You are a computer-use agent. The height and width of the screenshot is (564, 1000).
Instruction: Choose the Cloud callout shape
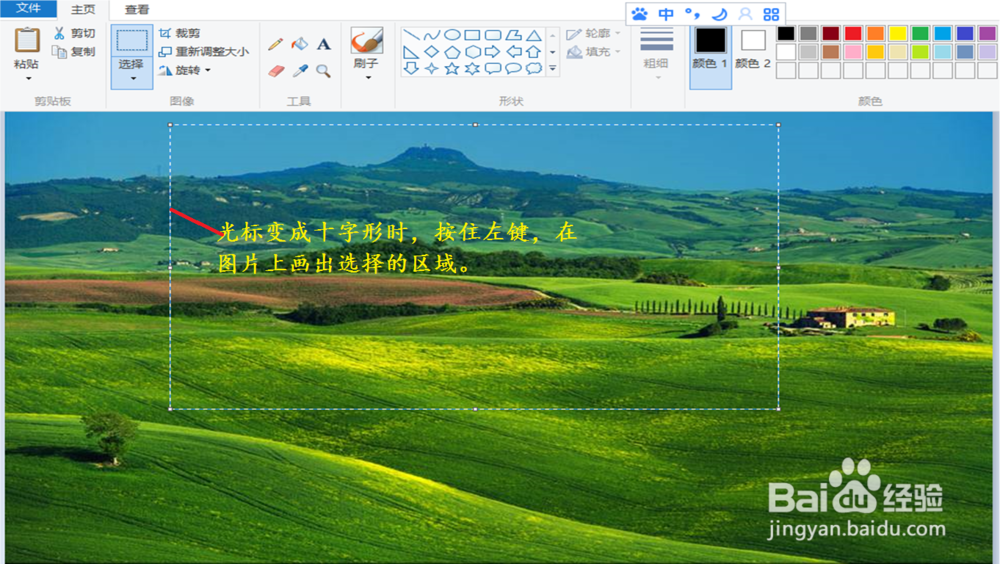[x=534, y=68]
